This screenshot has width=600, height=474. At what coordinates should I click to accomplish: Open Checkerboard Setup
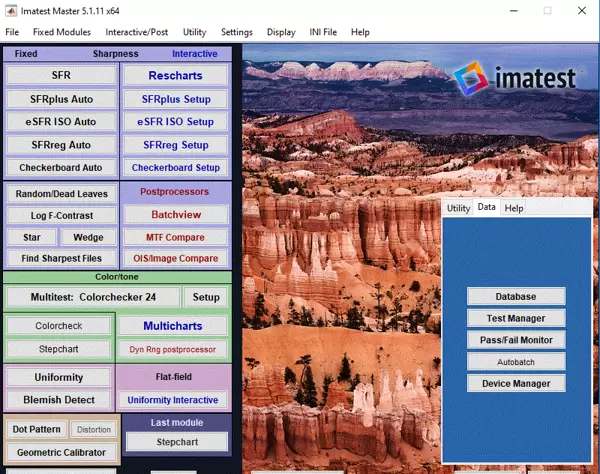175,168
